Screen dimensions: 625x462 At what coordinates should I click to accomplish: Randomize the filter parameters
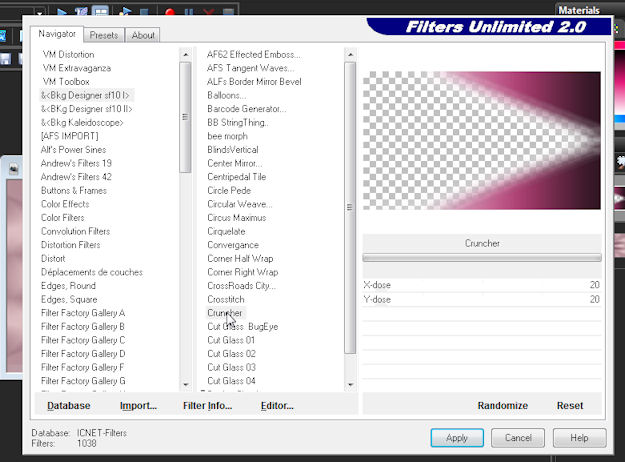(503, 405)
